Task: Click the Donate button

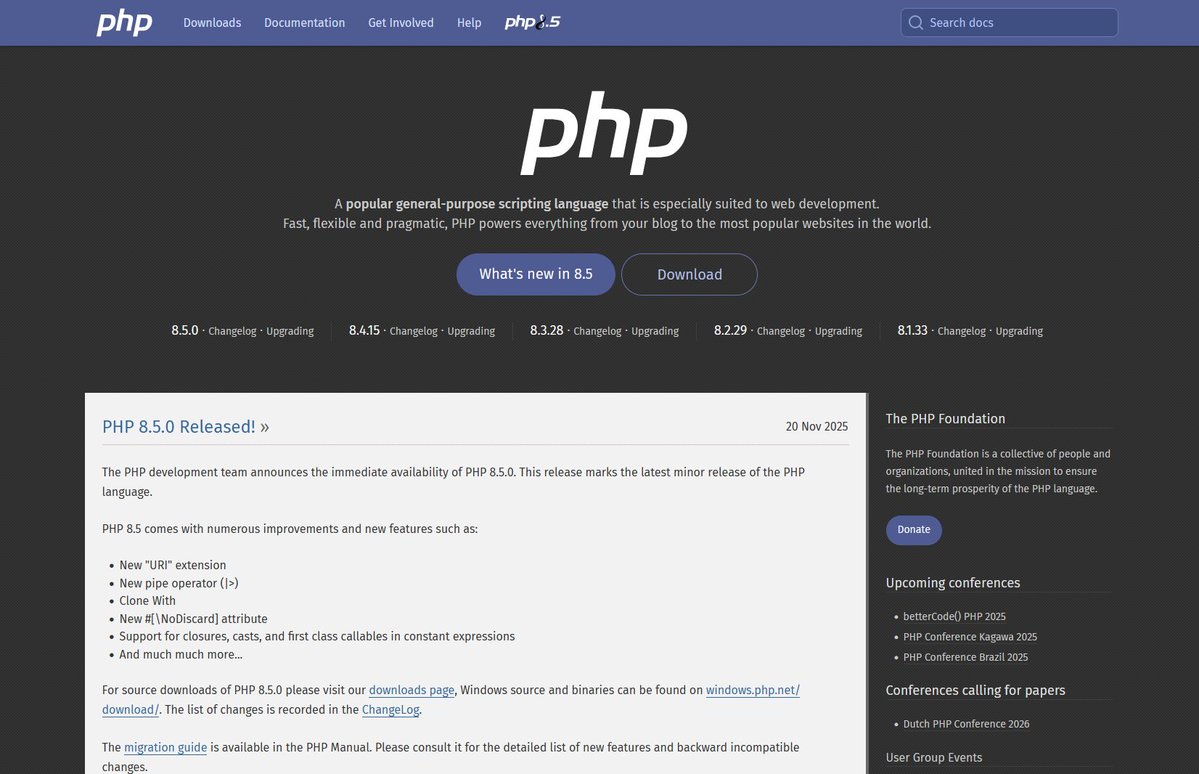Action: pos(913,530)
